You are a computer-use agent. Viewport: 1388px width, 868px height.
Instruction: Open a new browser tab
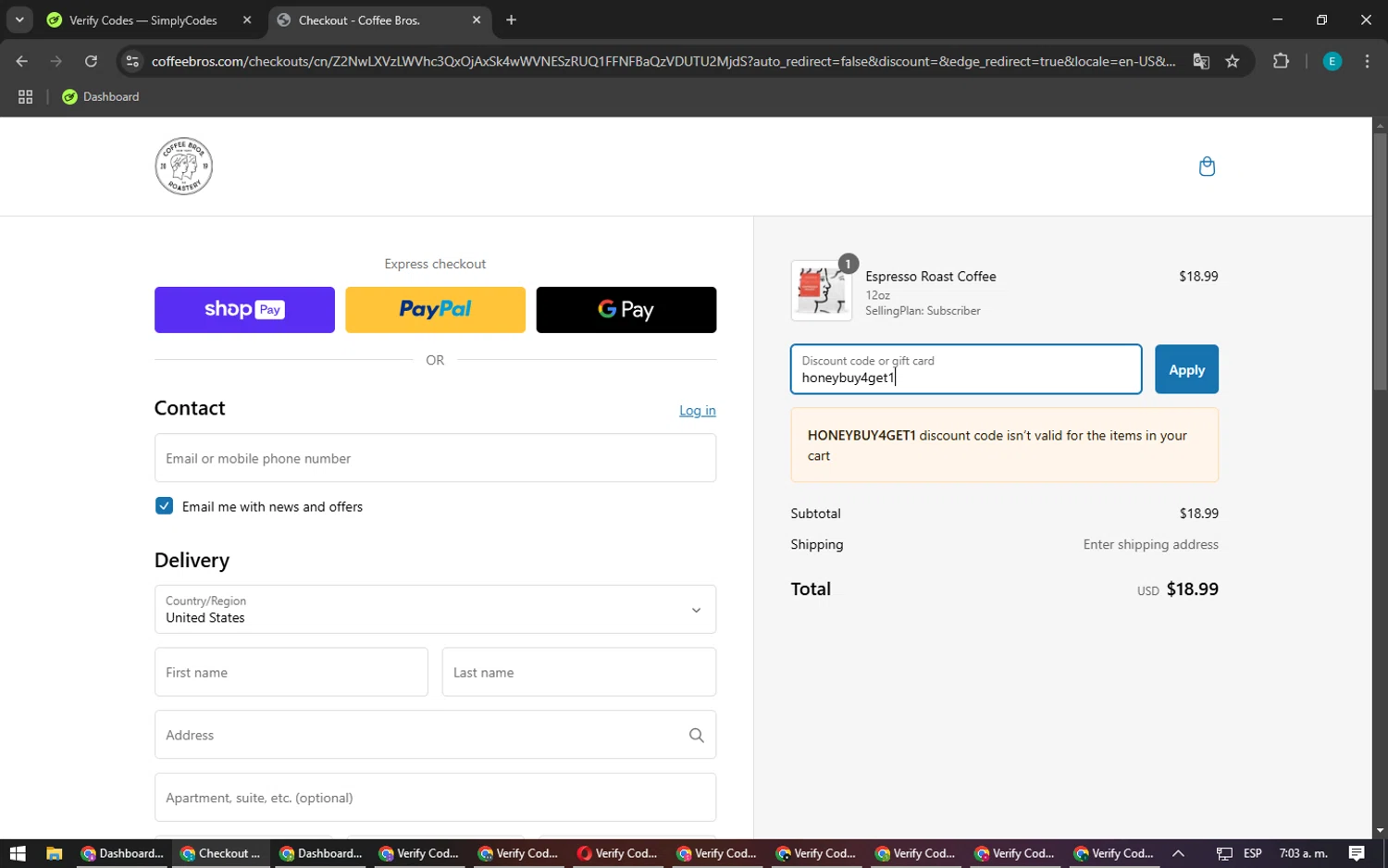[511, 19]
